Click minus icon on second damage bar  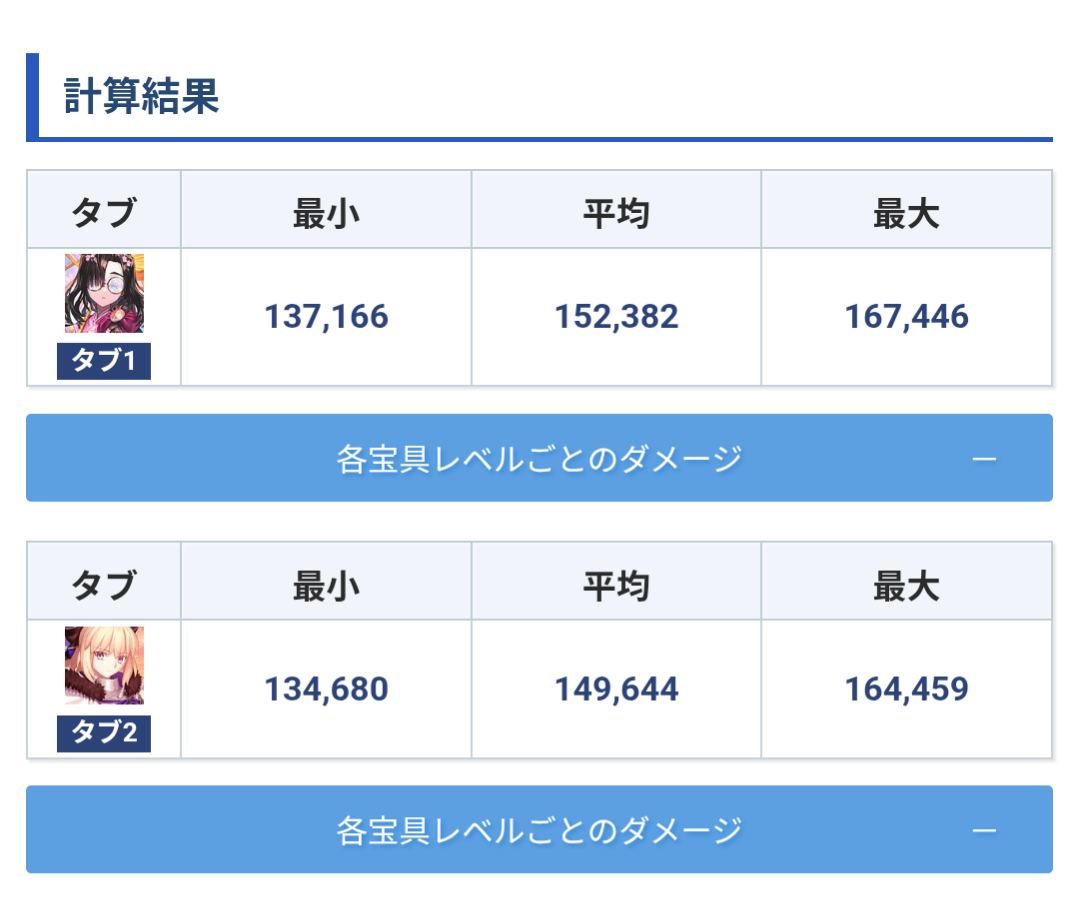[985, 831]
